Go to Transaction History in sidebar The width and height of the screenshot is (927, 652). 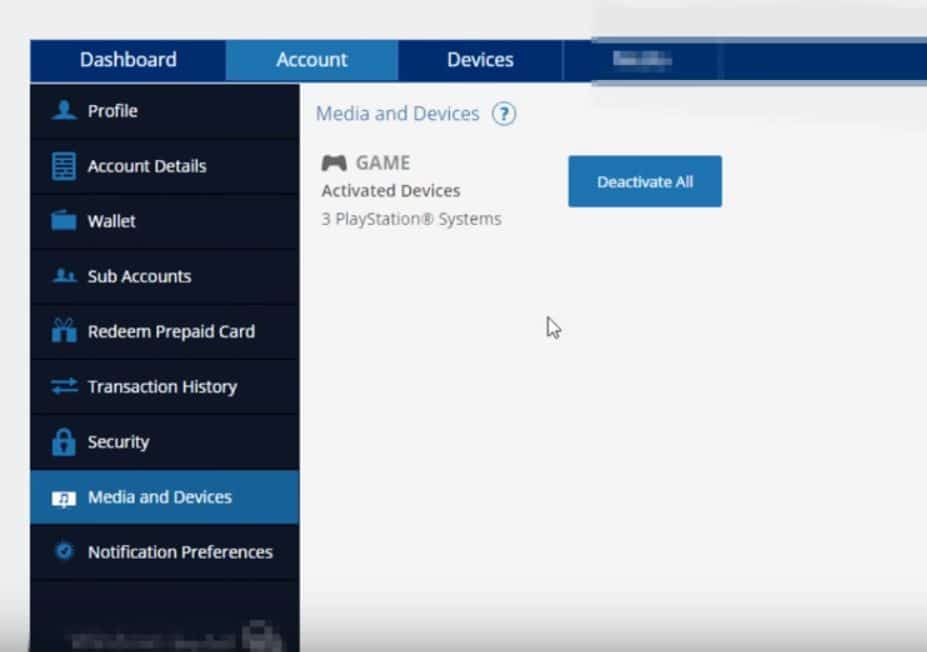(162, 387)
